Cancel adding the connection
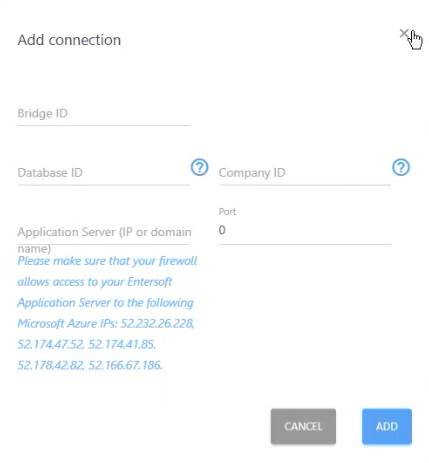This screenshot has height=463, width=429. (303, 426)
